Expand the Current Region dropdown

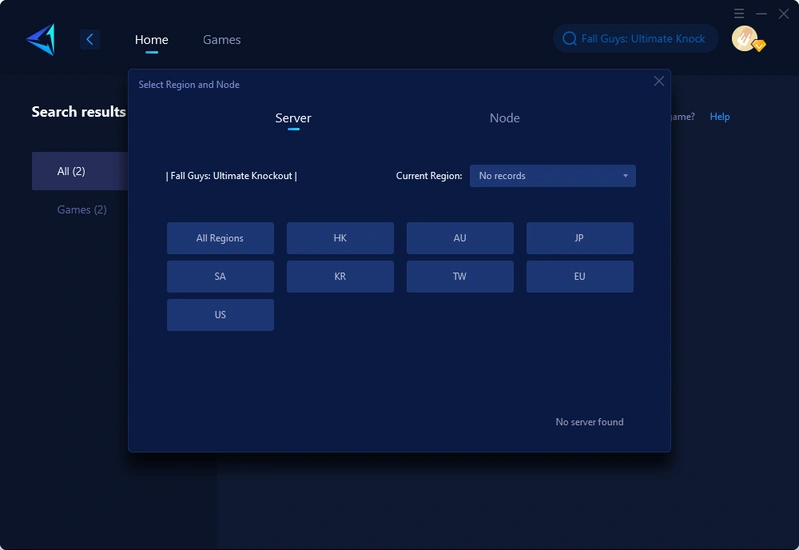[552, 176]
